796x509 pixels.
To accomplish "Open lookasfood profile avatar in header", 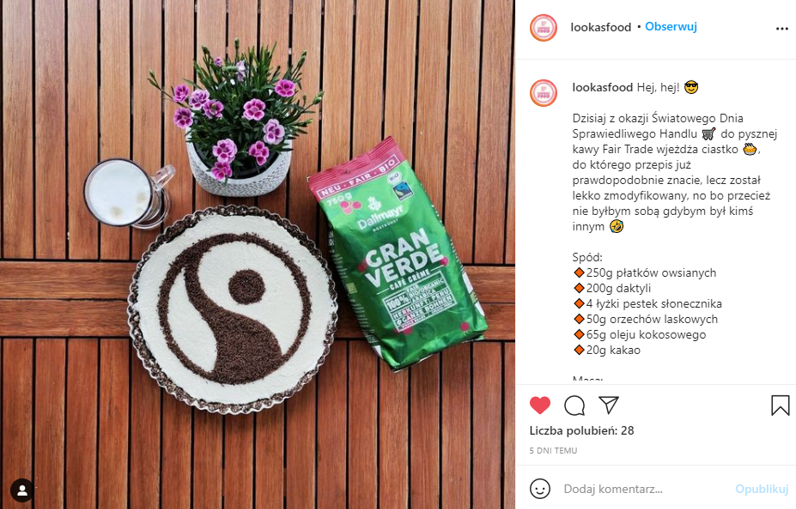I will [x=543, y=27].
